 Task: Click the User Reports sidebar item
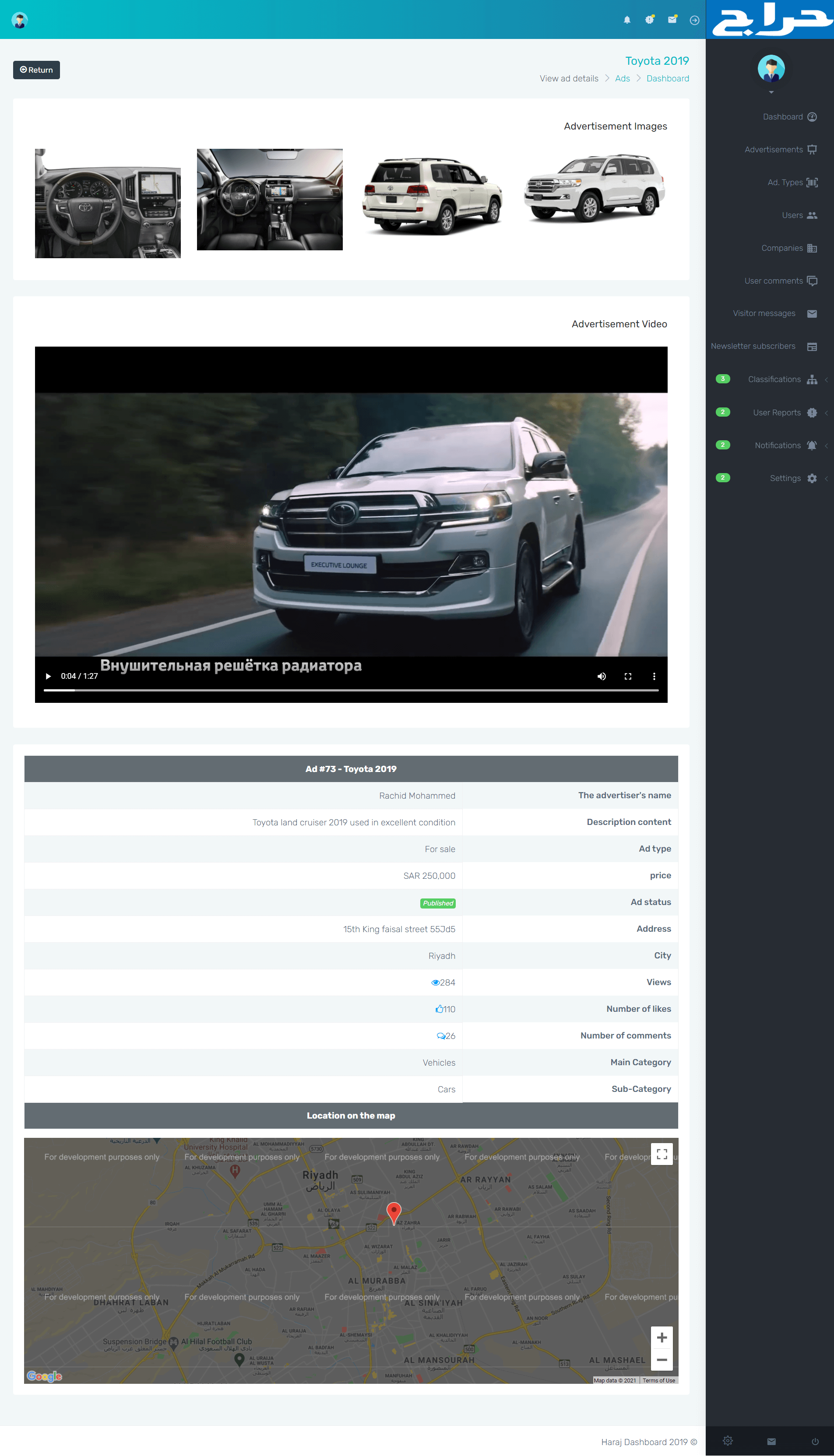coord(776,412)
